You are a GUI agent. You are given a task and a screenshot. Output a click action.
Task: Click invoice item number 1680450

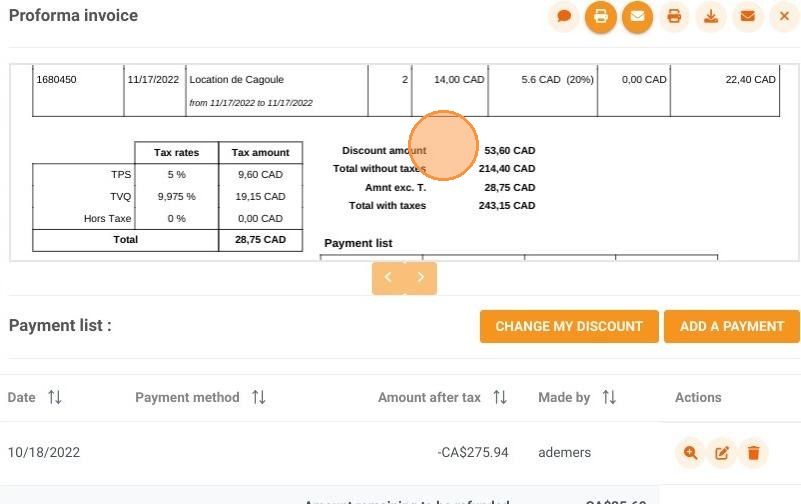click(x=56, y=80)
